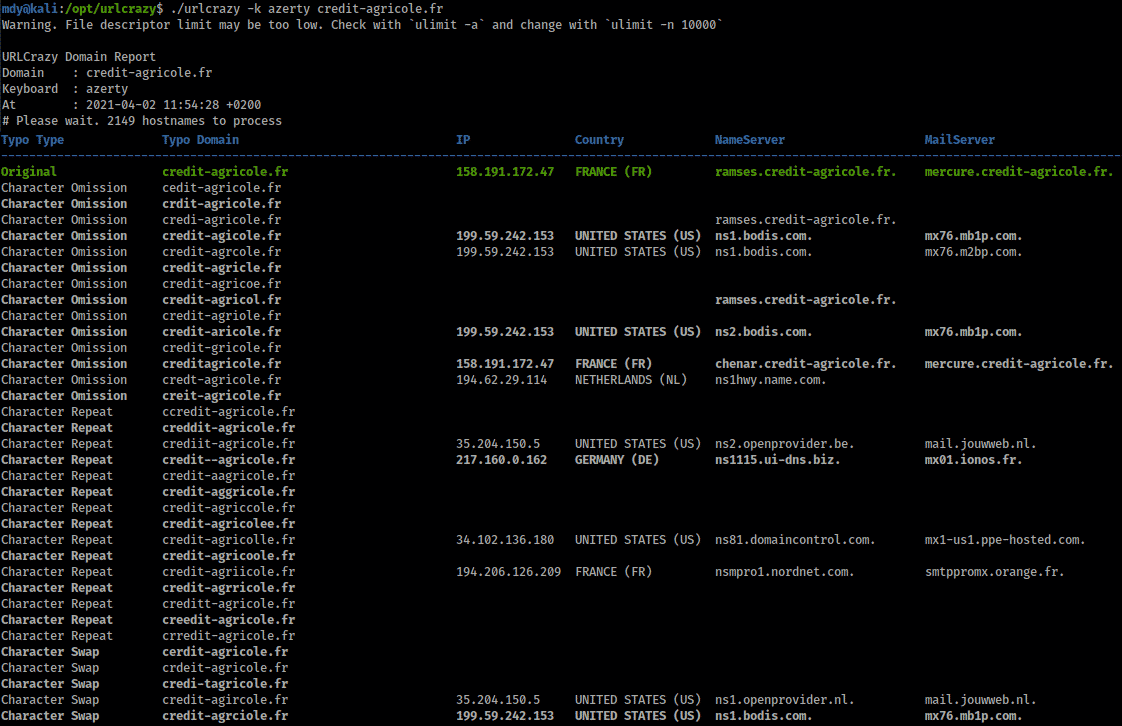Click the mx01.ionos.fr. mail server entry
The width and height of the screenshot is (1122, 726).
[x=973, y=460]
